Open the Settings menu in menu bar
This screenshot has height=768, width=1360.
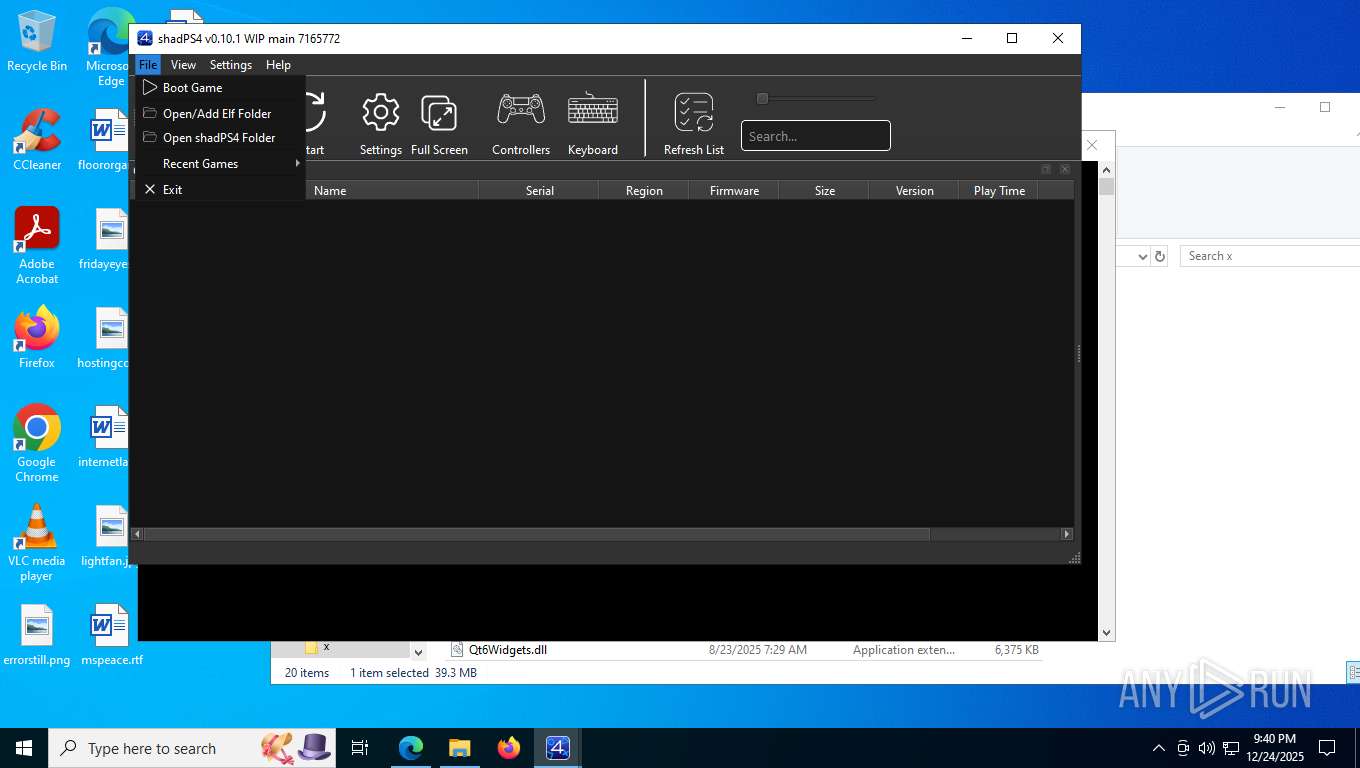(231, 65)
